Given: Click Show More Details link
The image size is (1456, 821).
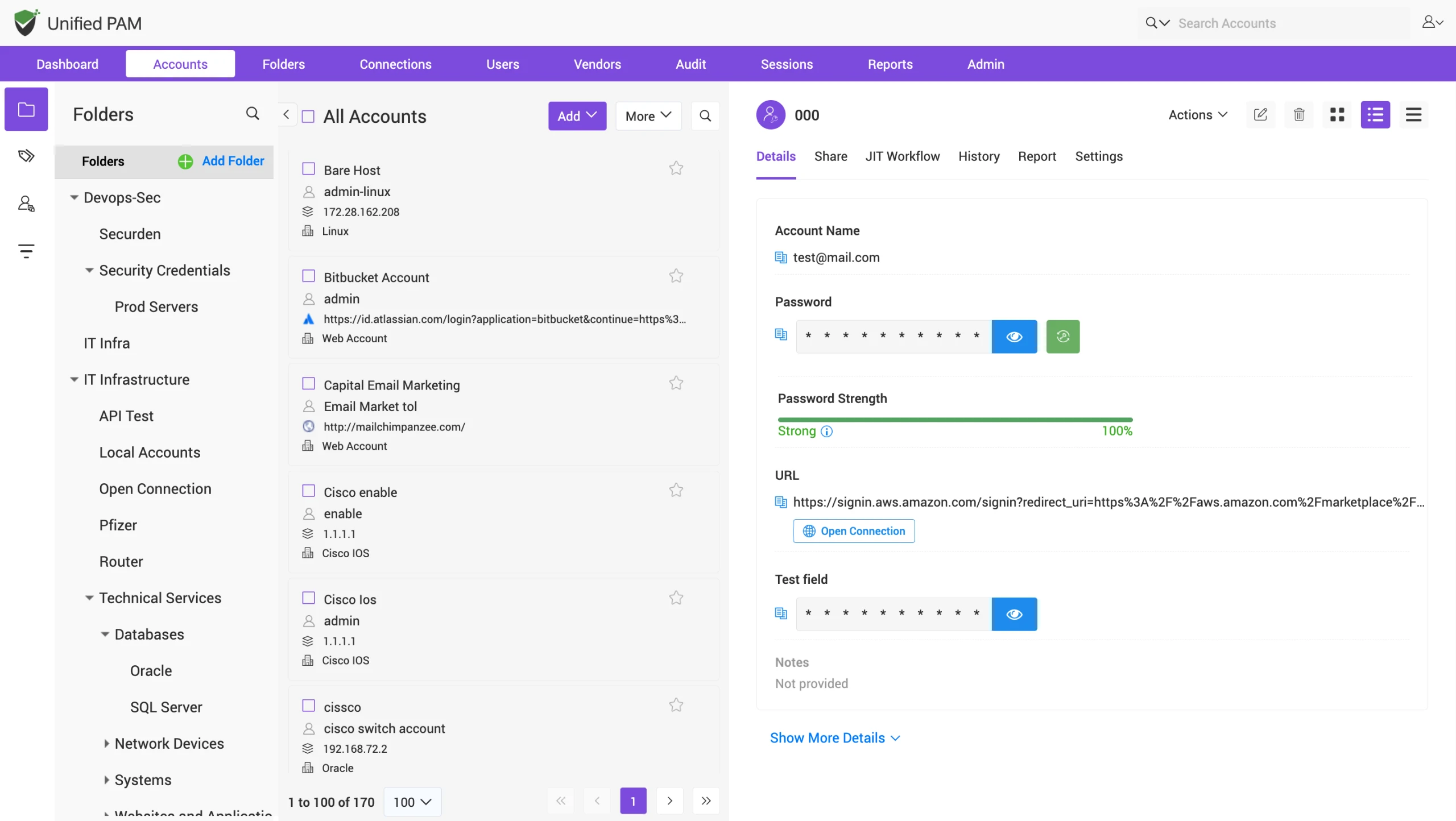Looking at the screenshot, I should [x=834, y=737].
